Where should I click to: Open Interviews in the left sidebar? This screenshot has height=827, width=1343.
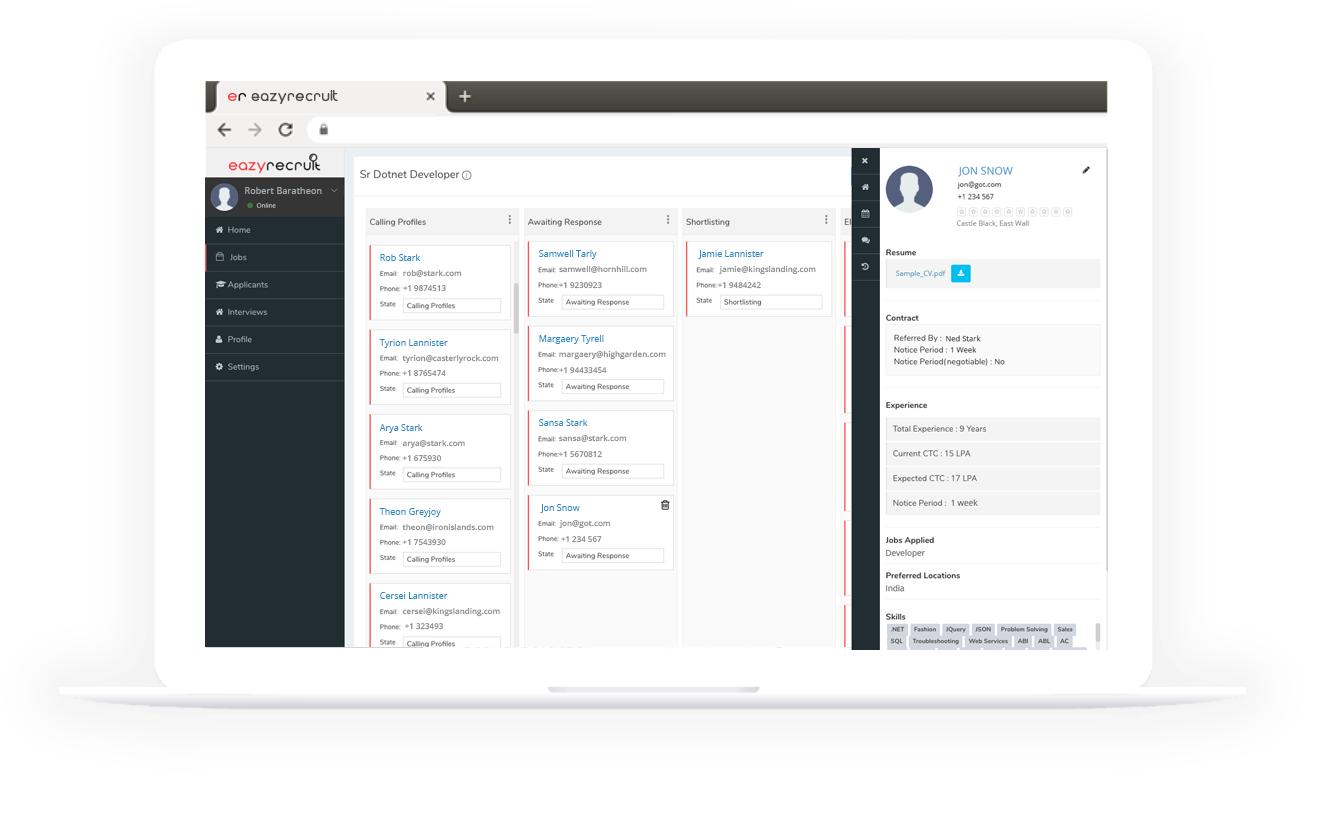(274, 312)
